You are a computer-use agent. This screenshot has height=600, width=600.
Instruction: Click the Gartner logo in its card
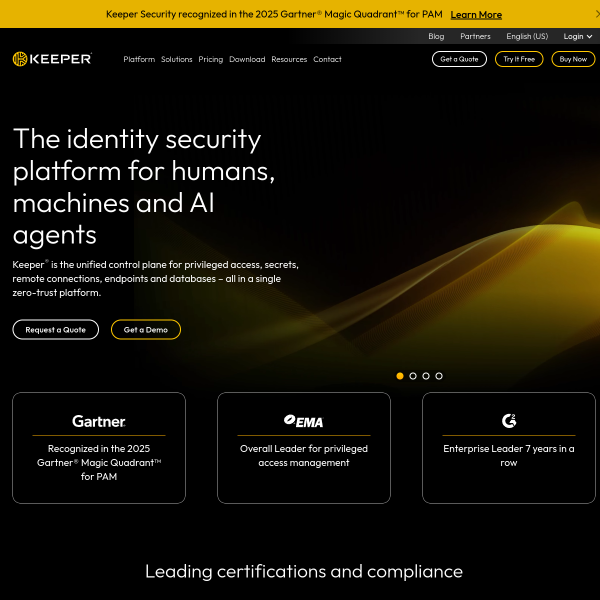(x=99, y=421)
